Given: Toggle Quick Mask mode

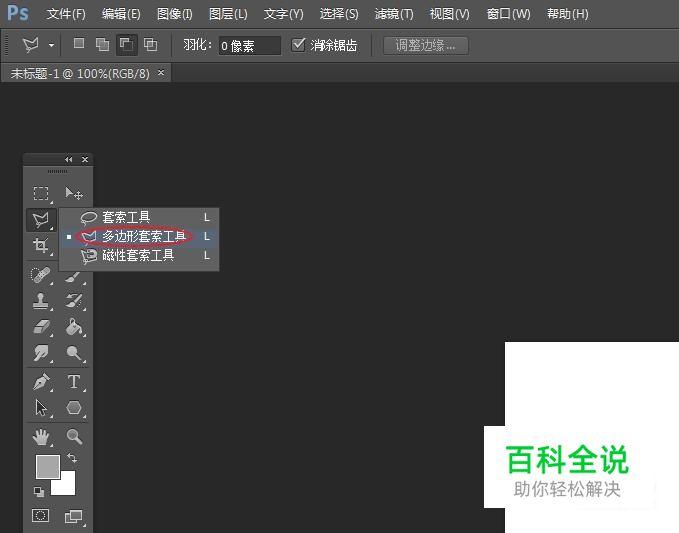Looking at the screenshot, I should tap(41, 515).
